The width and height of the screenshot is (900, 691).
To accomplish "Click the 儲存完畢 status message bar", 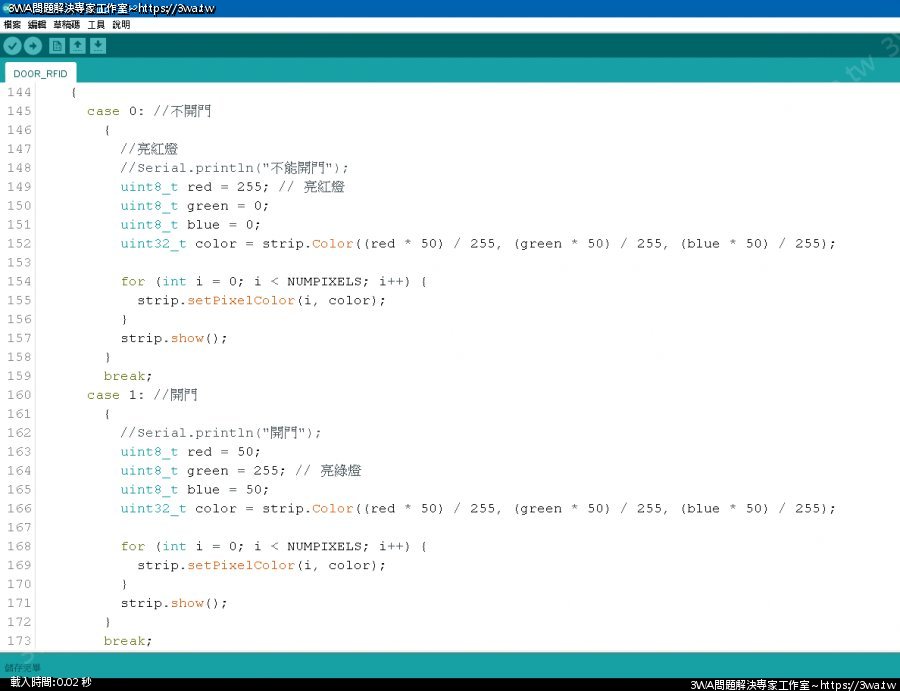I will click(23, 667).
